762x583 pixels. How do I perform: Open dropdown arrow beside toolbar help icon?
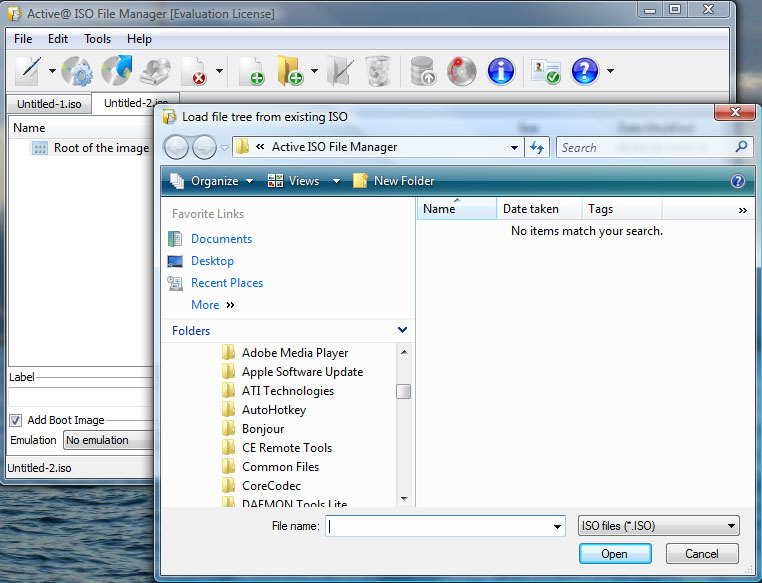pos(610,71)
